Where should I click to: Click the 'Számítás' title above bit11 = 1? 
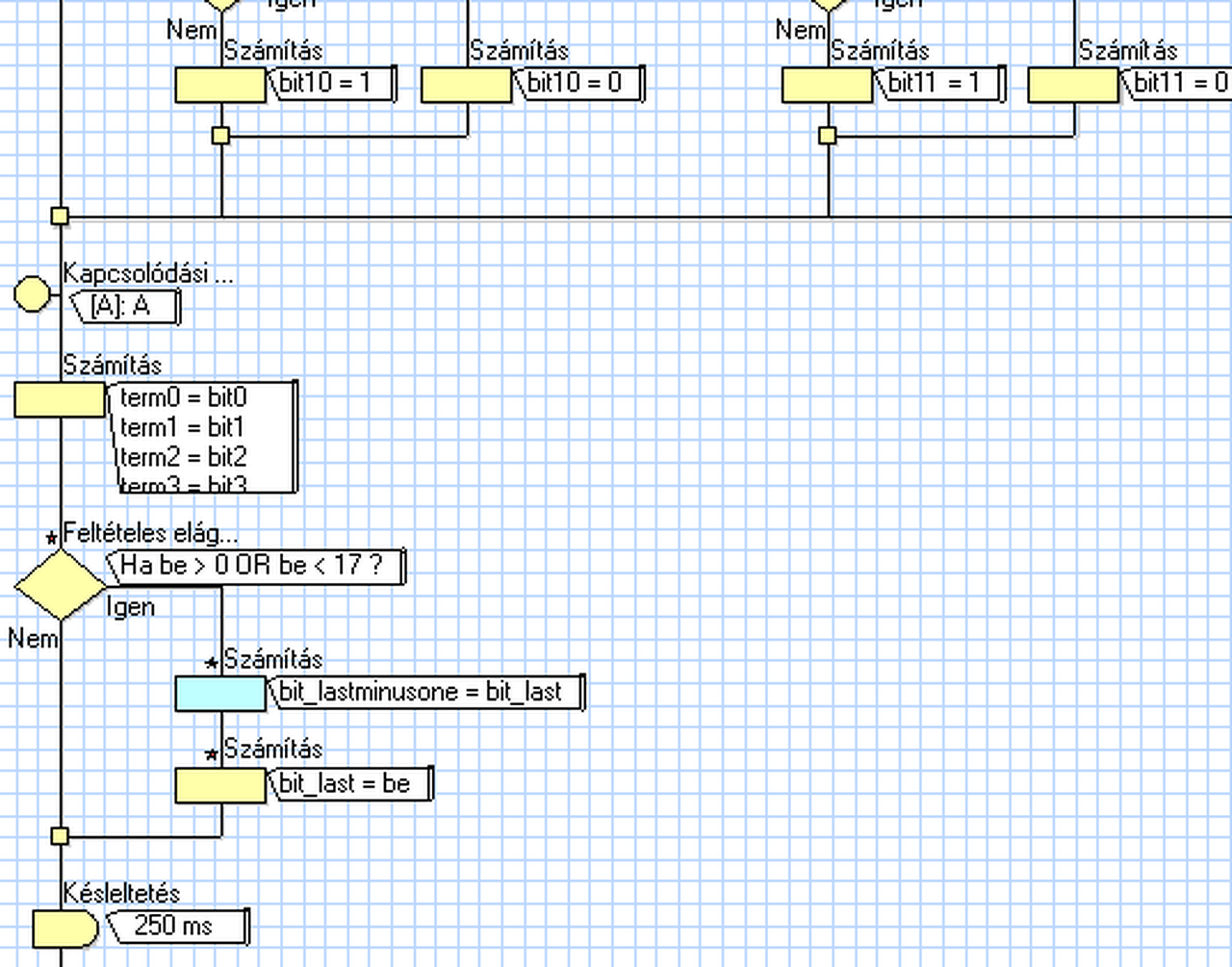click(x=880, y=50)
